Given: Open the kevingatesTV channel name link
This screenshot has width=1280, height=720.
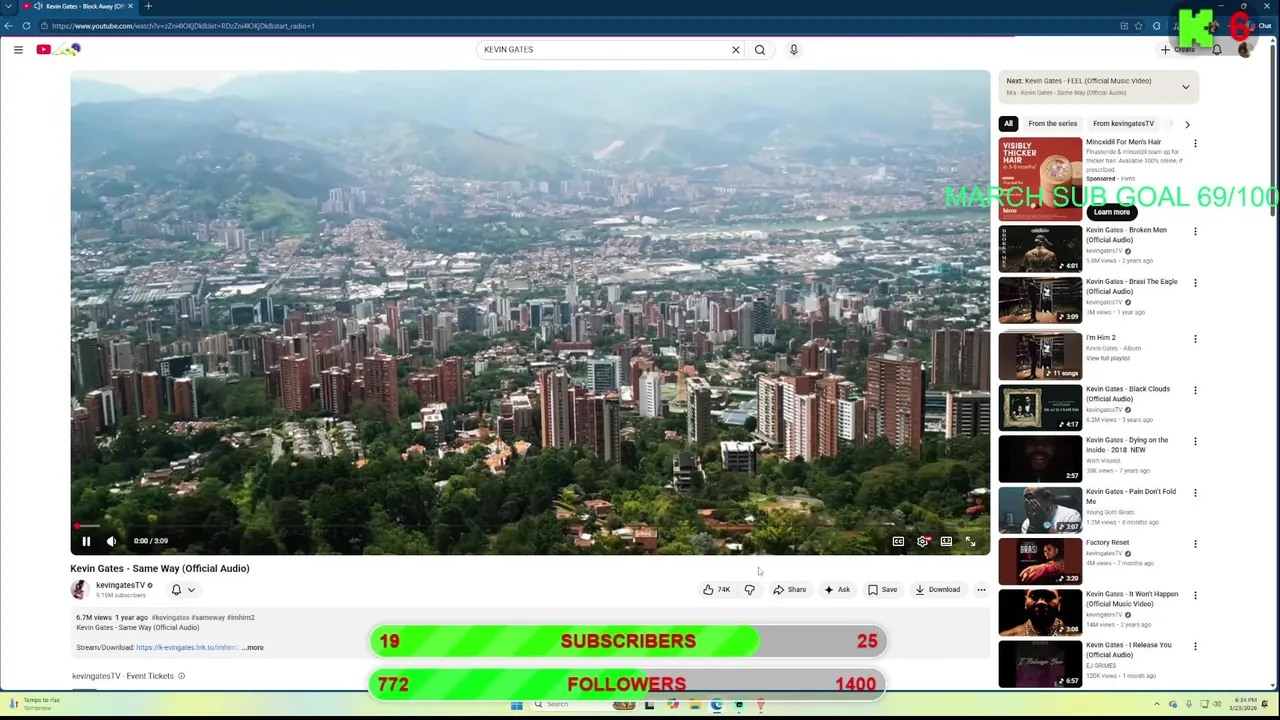Looking at the screenshot, I should [121, 585].
